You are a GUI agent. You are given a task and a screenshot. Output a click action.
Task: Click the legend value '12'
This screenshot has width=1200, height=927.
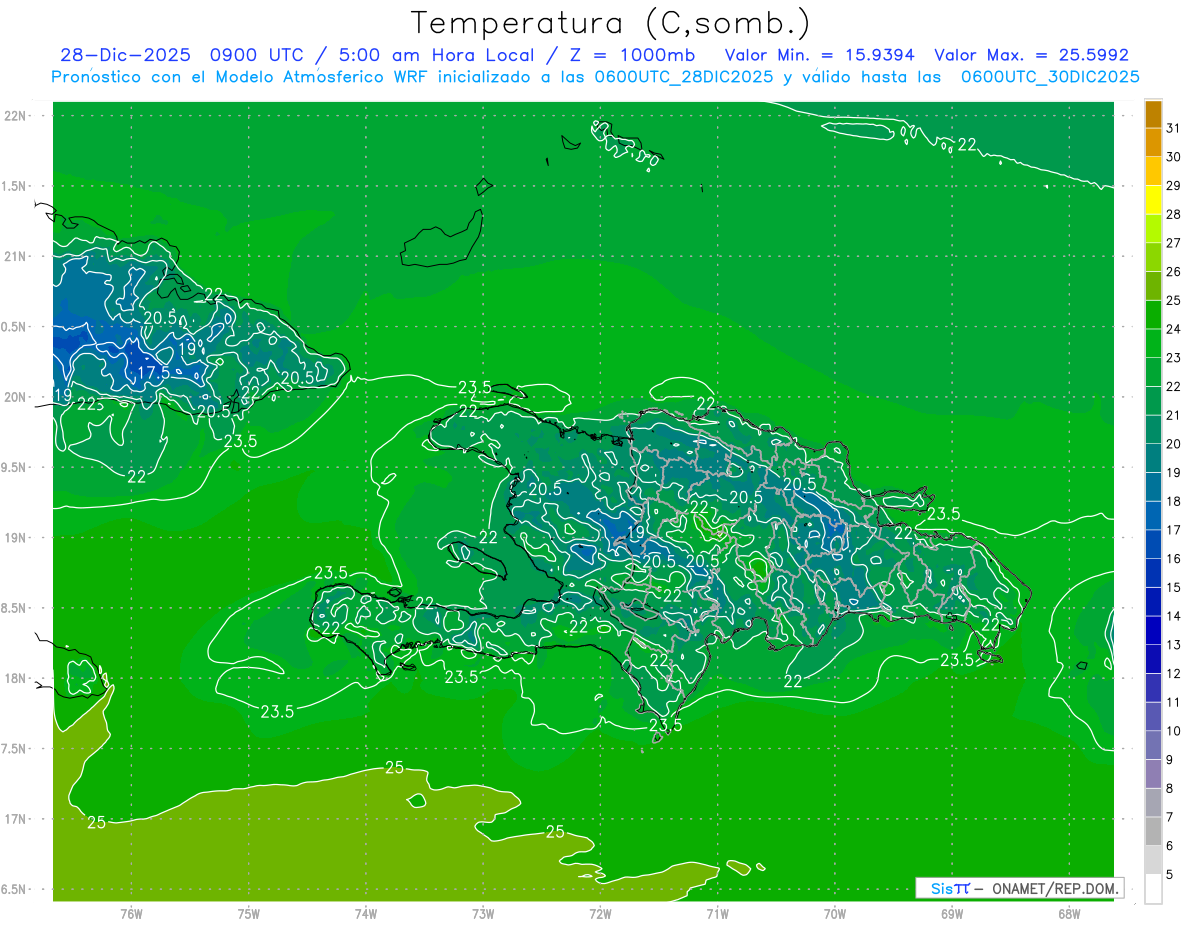coord(1173,674)
